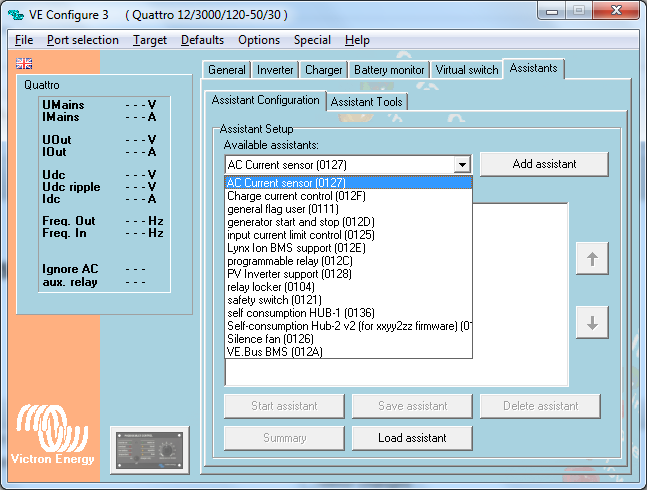Click the Victron Energy logo

[x=52, y=435]
